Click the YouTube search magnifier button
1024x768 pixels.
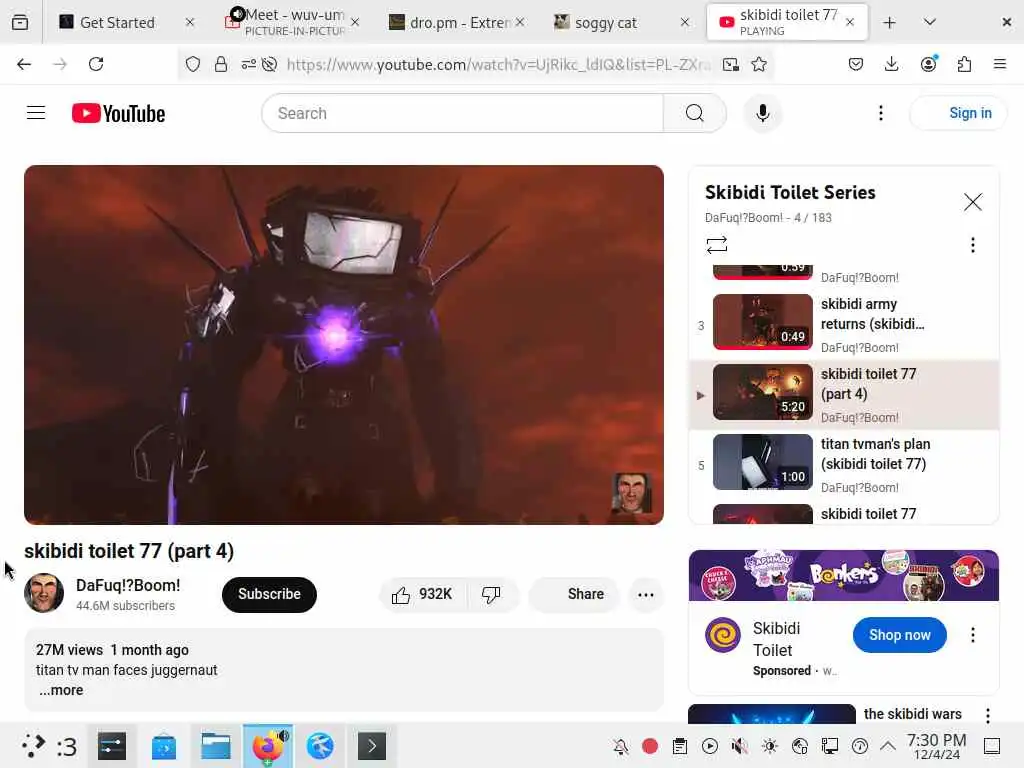695,113
